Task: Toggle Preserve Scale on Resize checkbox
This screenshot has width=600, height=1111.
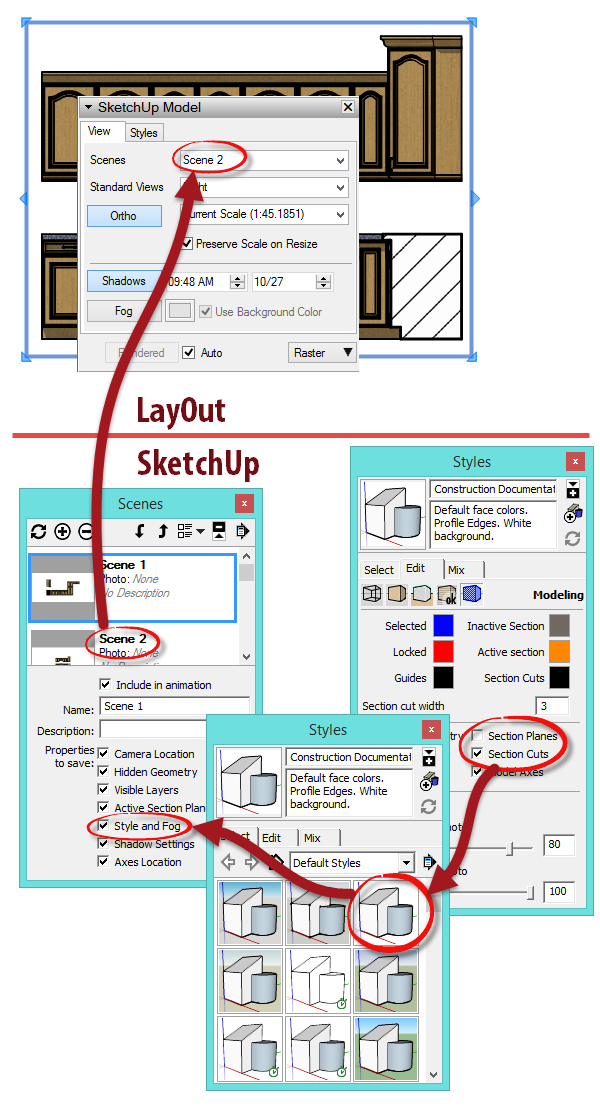Action: coord(187,243)
